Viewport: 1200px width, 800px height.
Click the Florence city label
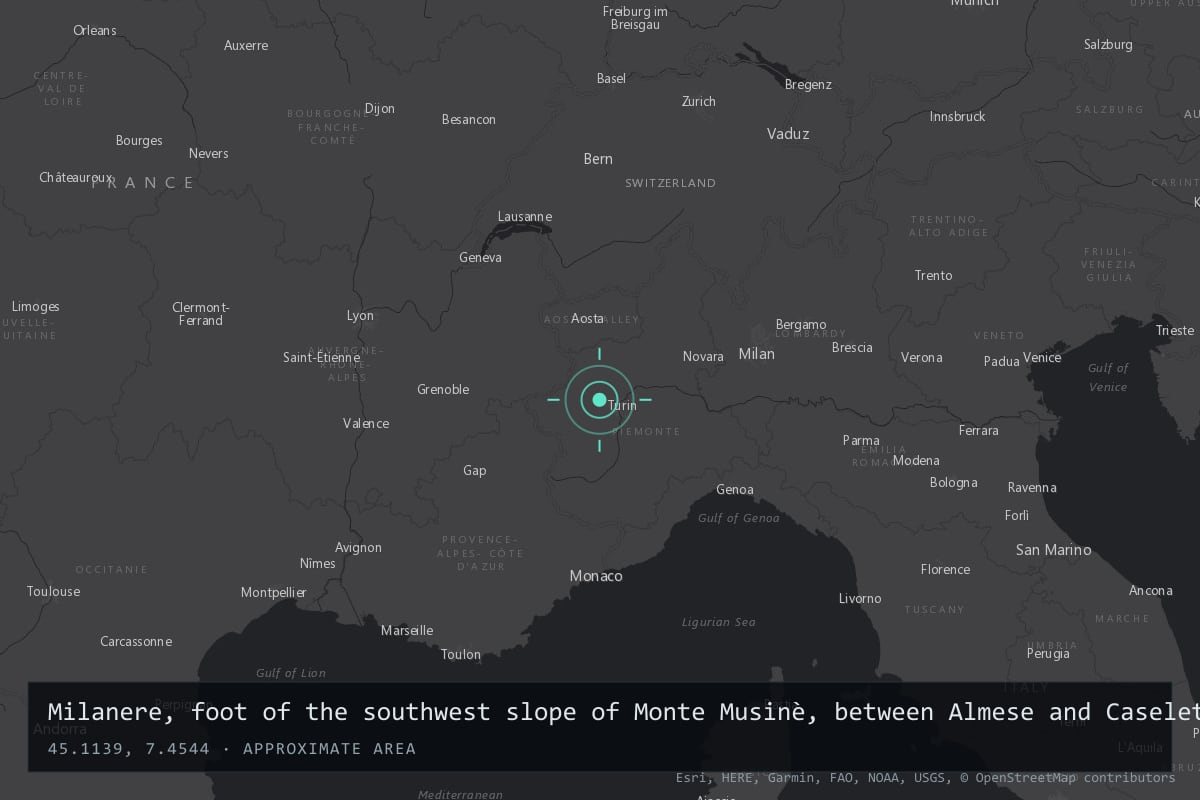coord(945,570)
